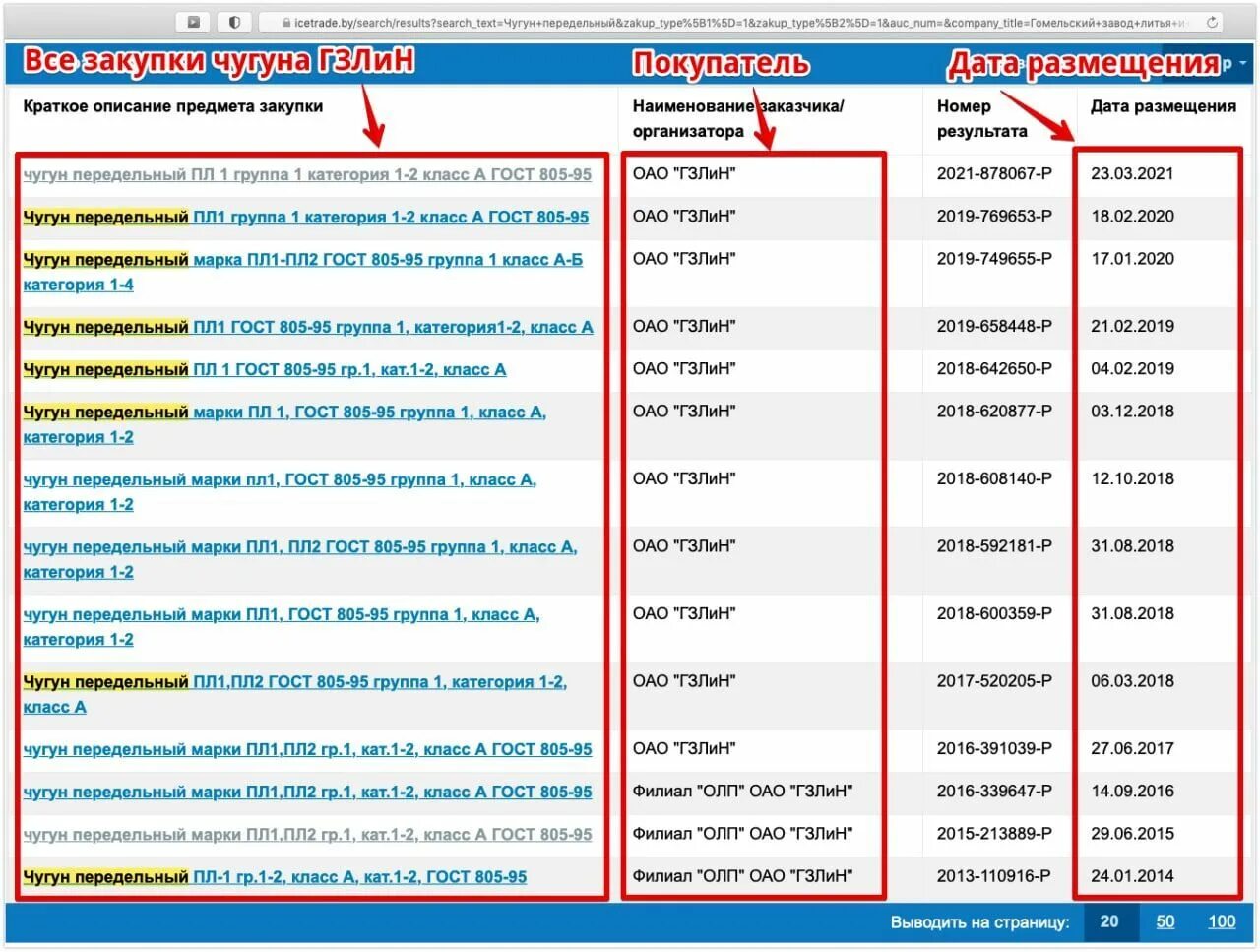Open link 'ПЛ 1 ГОСТ 805-95 гр.1, кат.1-2, класс А'
1260x952 pixels.
point(349,369)
